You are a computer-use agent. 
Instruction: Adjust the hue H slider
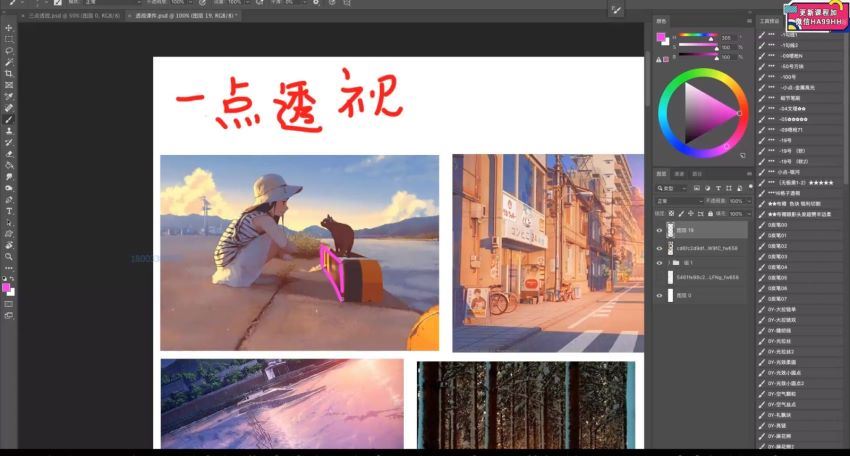click(699, 37)
